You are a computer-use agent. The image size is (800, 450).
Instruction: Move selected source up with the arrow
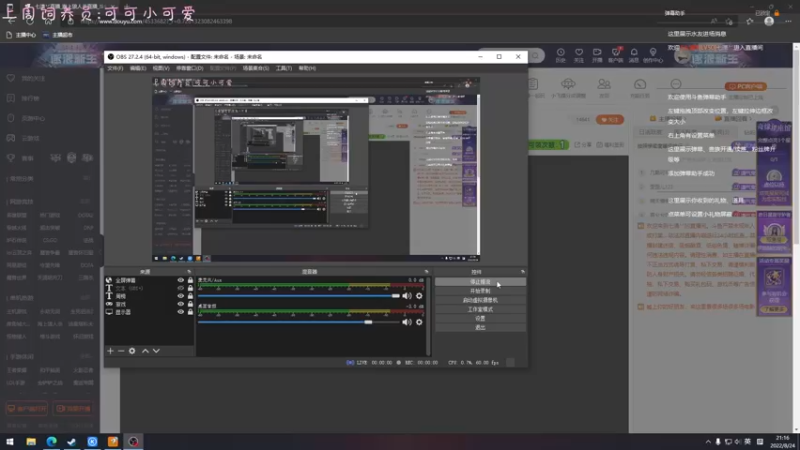click(x=145, y=351)
